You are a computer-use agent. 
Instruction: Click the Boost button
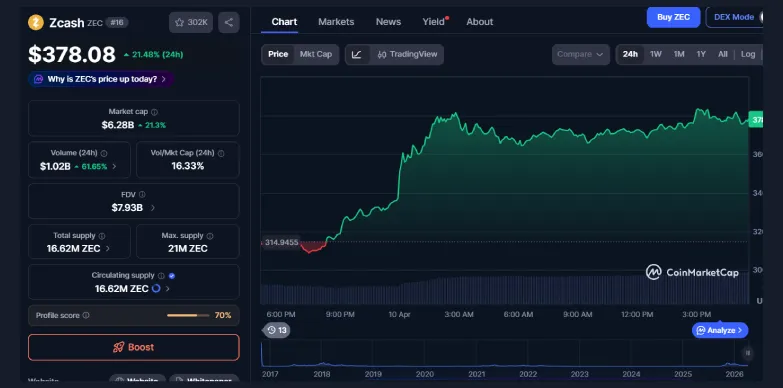(134, 347)
